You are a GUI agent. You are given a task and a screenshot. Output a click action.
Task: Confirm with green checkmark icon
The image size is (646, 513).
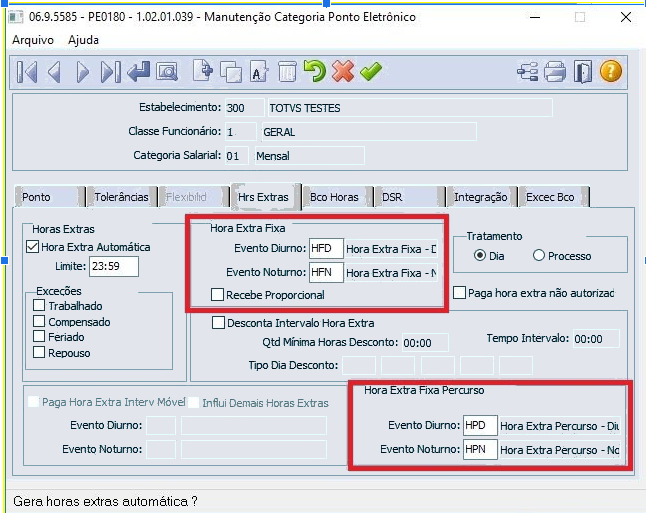click(x=371, y=71)
